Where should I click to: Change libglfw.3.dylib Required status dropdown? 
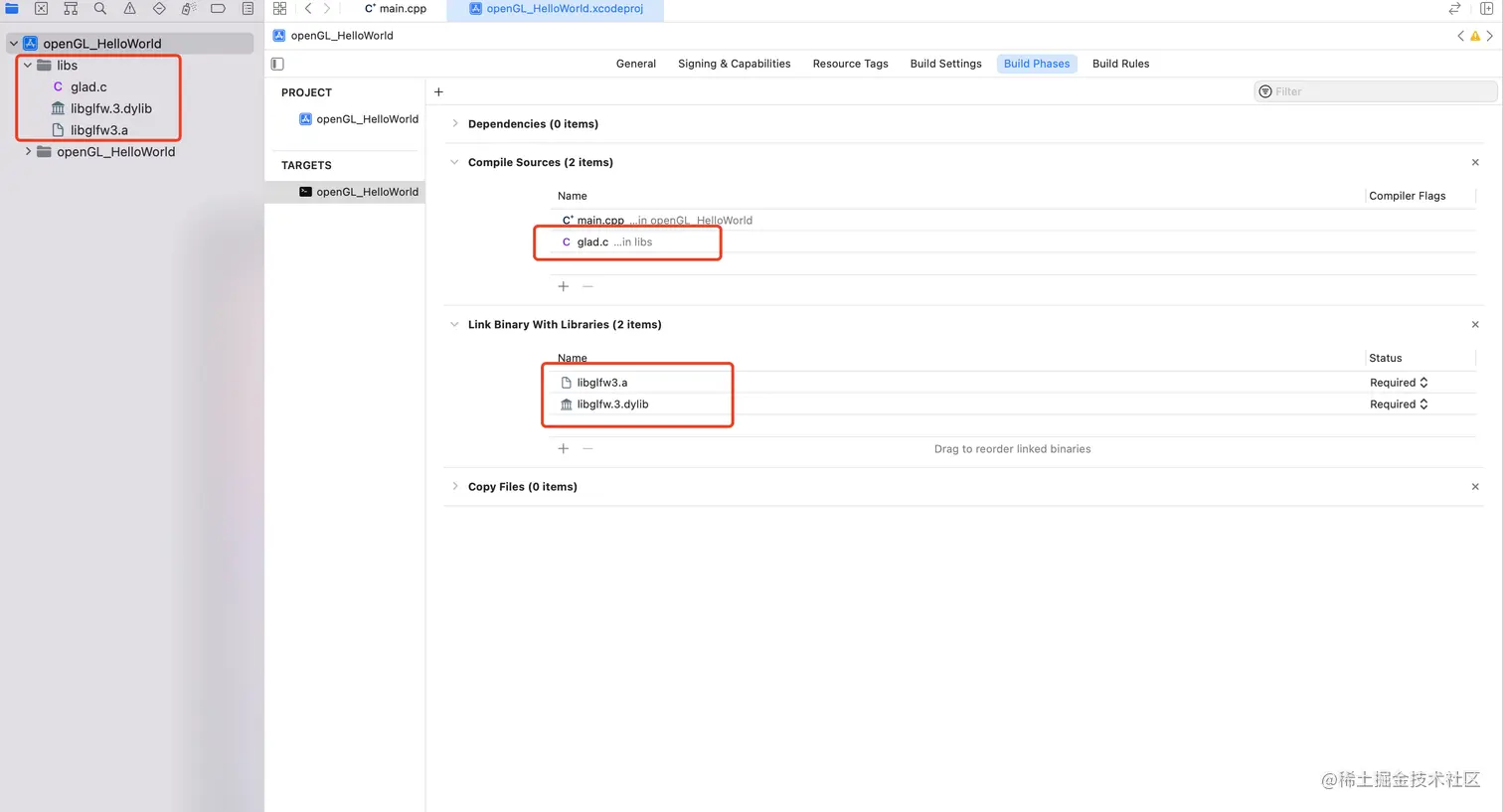tap(1399, 405)
